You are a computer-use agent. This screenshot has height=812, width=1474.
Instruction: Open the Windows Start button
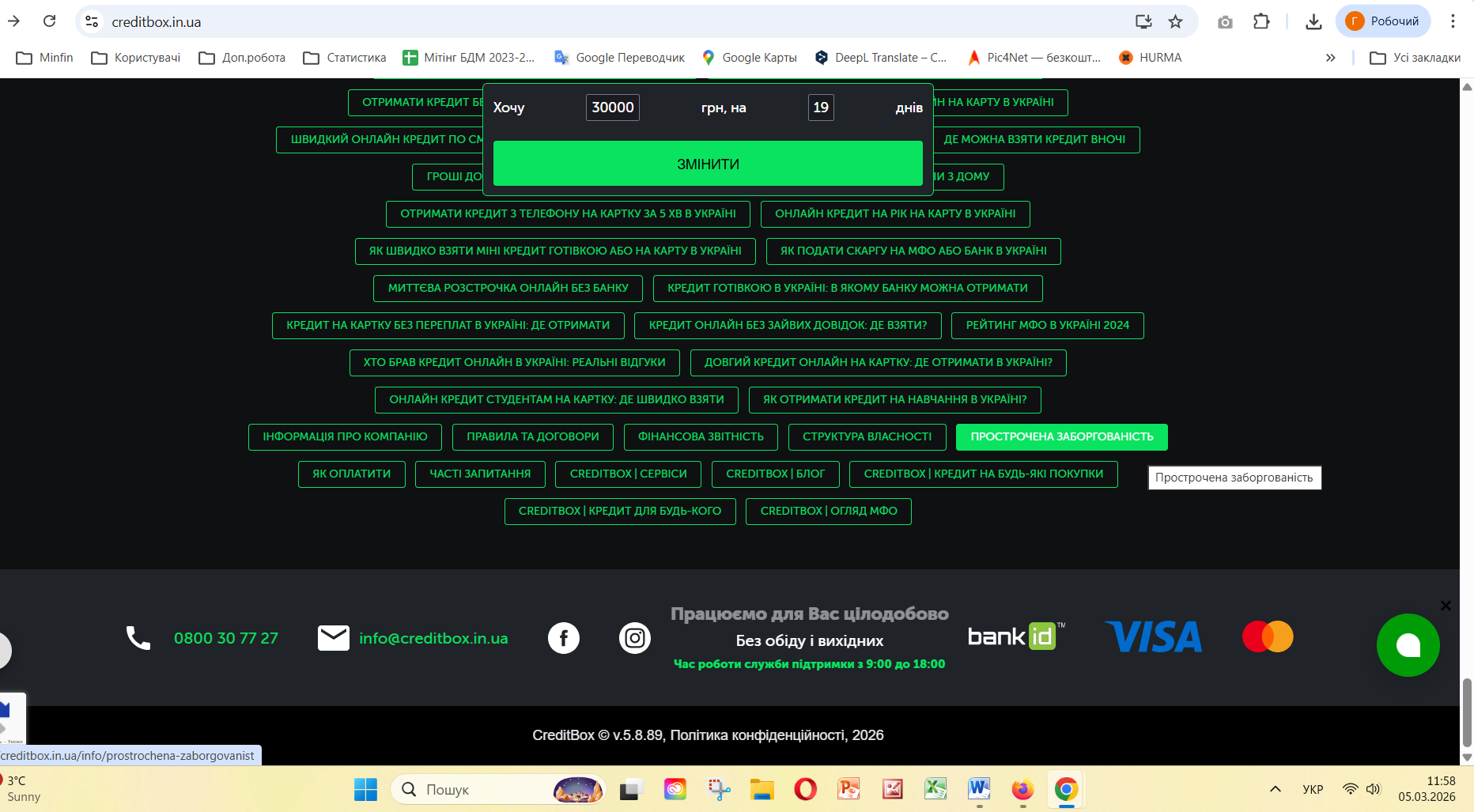[x=365, y=789]
